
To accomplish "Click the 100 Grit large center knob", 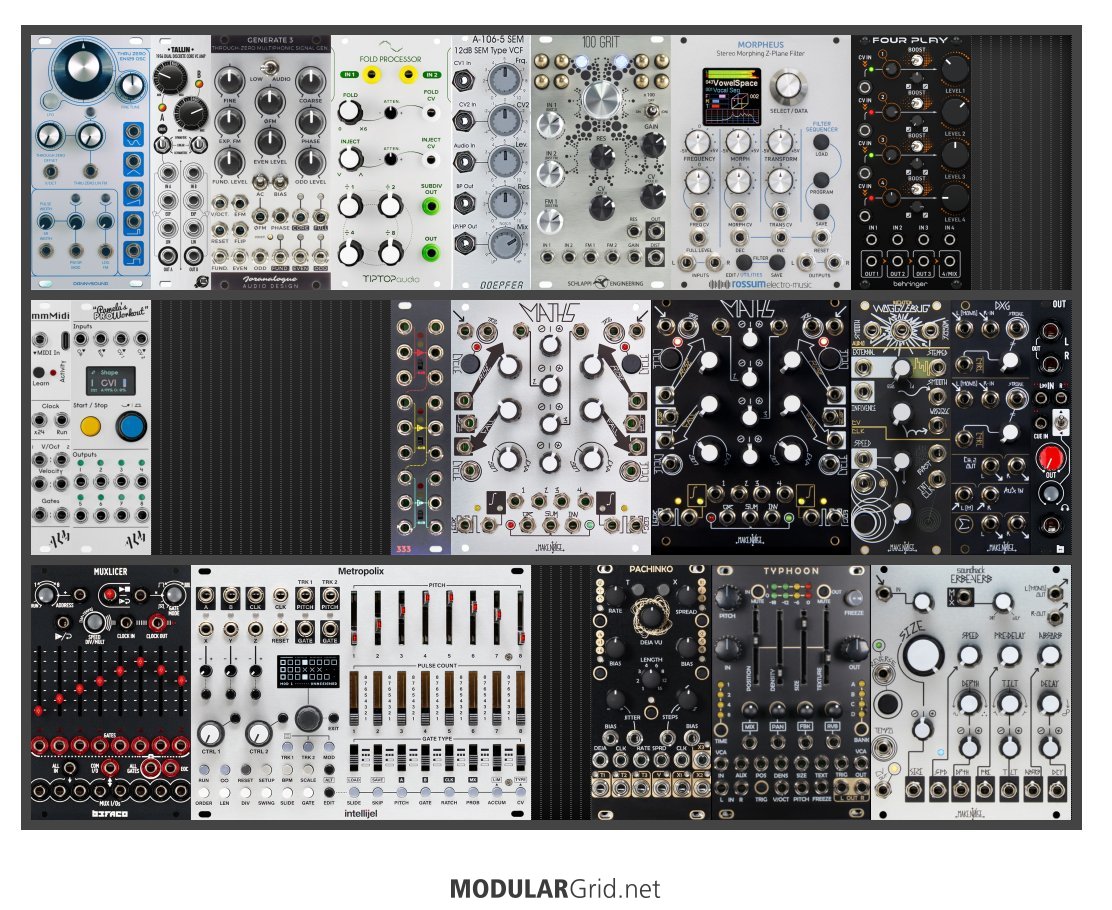I will [601, 99].
